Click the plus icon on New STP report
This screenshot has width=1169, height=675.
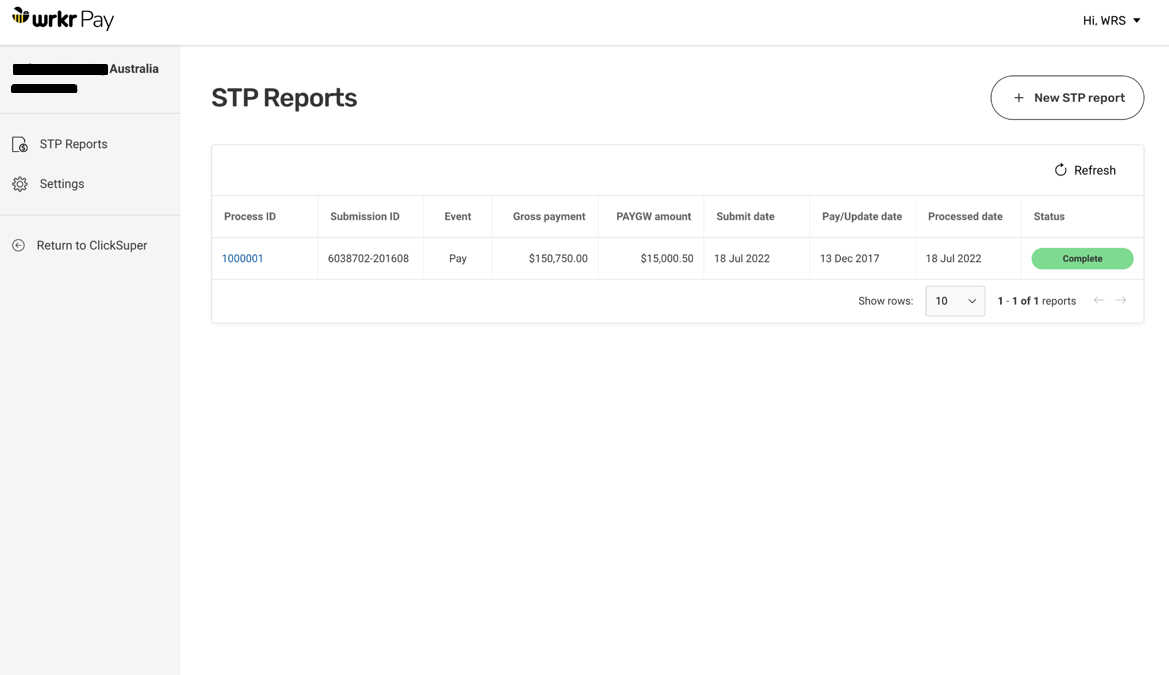click(1018, 97)
